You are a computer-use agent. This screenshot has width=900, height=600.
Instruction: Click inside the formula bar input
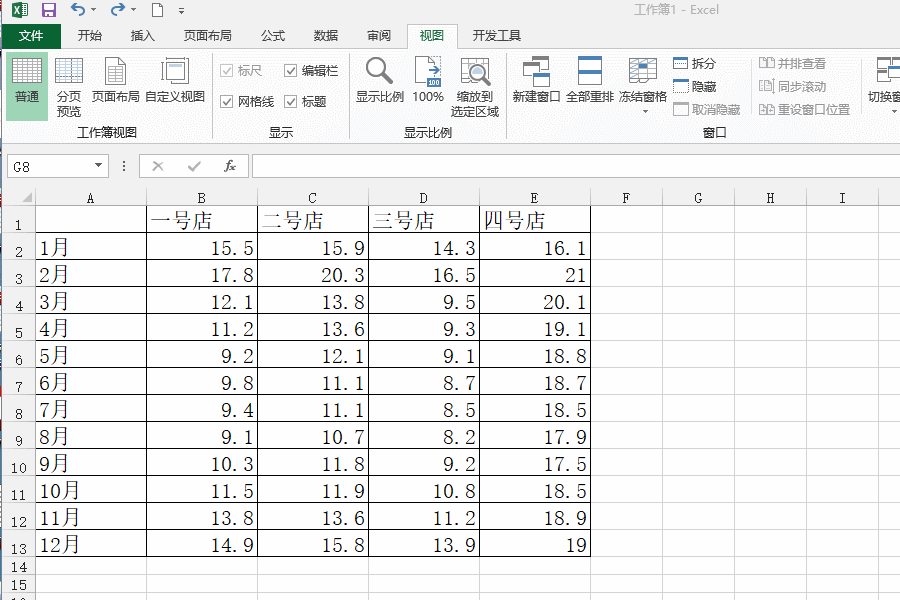pyautogui.click(x=576, y=167)
